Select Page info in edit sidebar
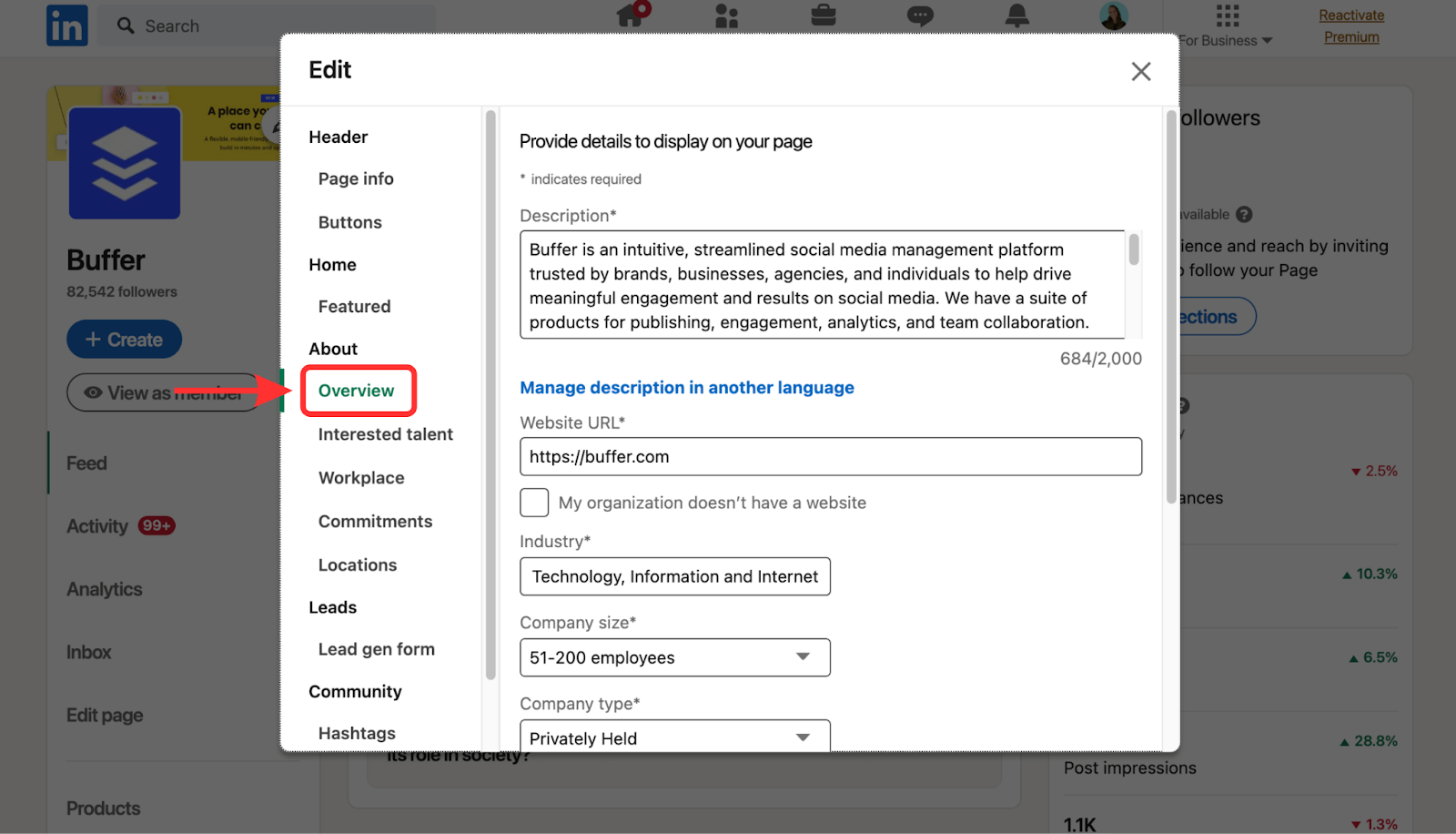 tap(356, 179)
